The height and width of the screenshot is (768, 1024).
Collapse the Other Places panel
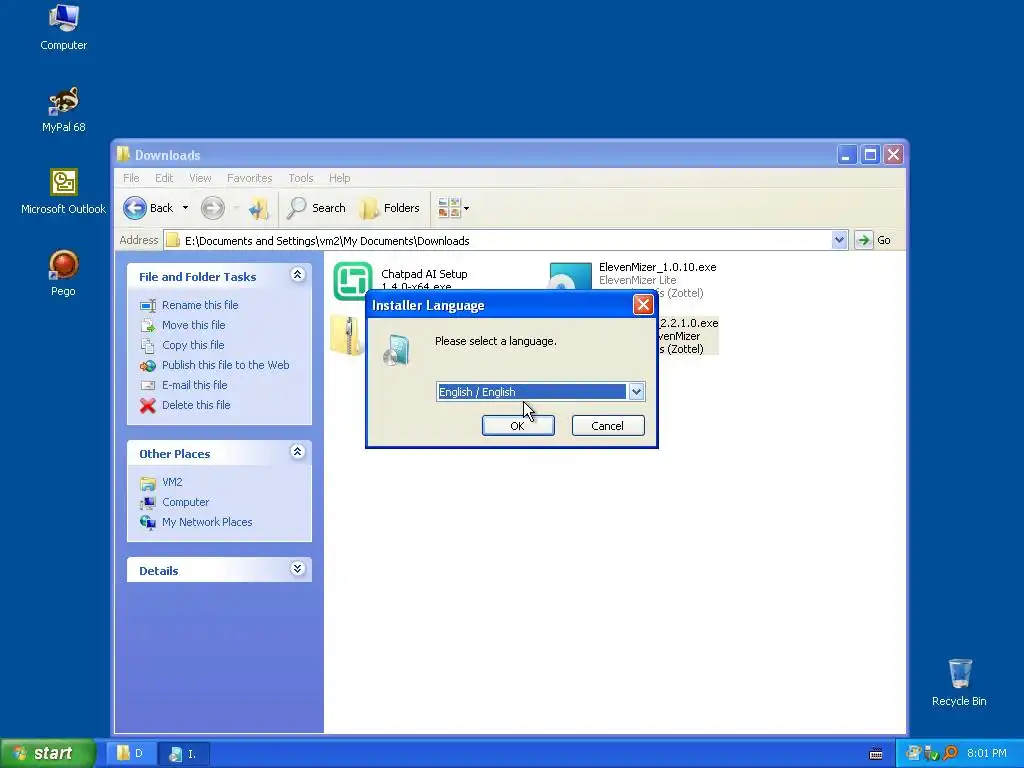[x=297, y=452]
